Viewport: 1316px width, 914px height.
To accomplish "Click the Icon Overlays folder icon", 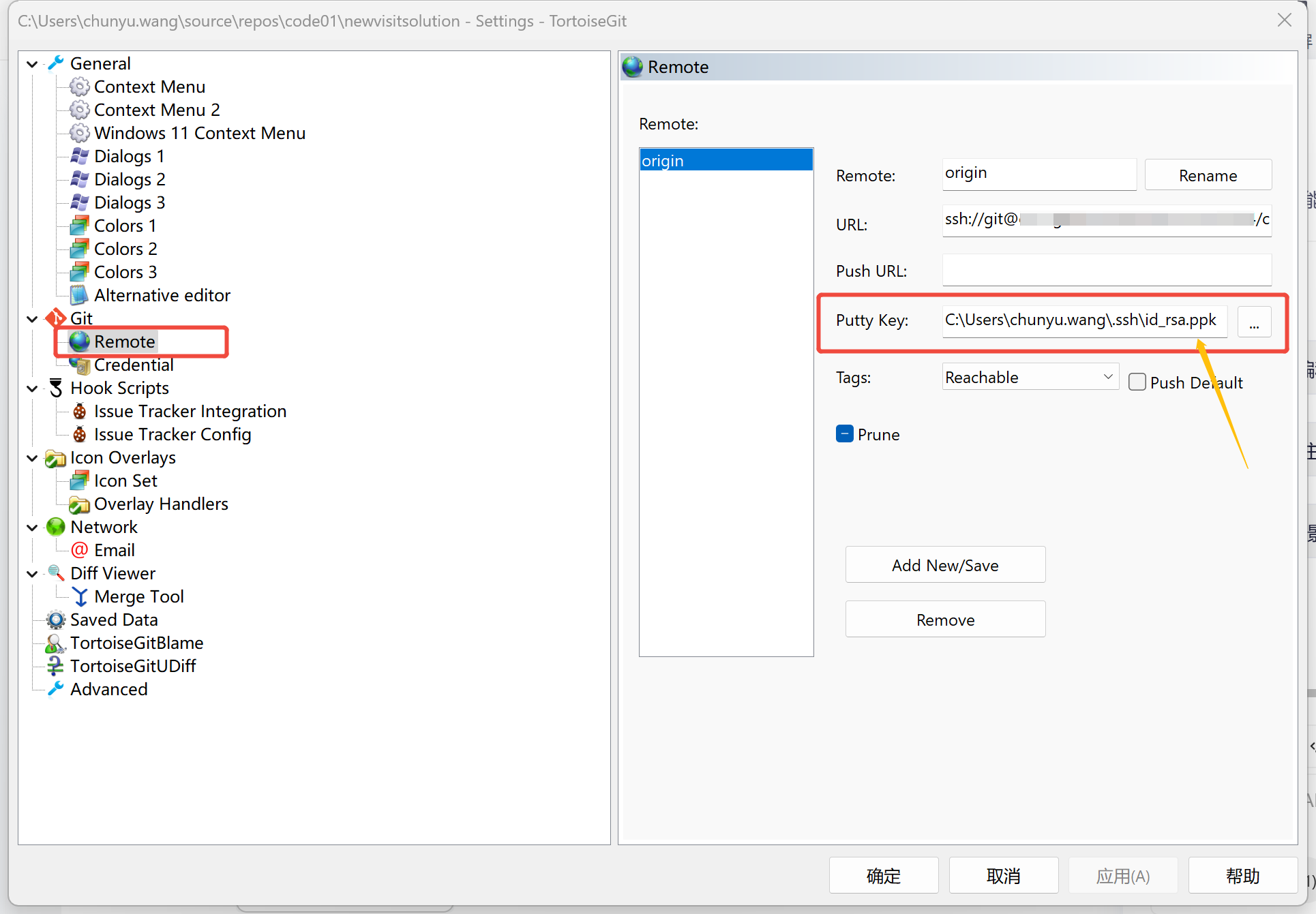I will pyautogui.click(x=56, y=458).
